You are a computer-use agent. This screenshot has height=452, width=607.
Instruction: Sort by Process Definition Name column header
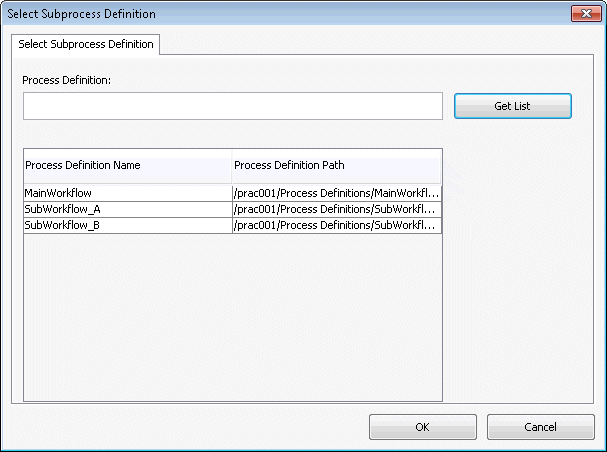pyautogui.click(x=128, y=166)
